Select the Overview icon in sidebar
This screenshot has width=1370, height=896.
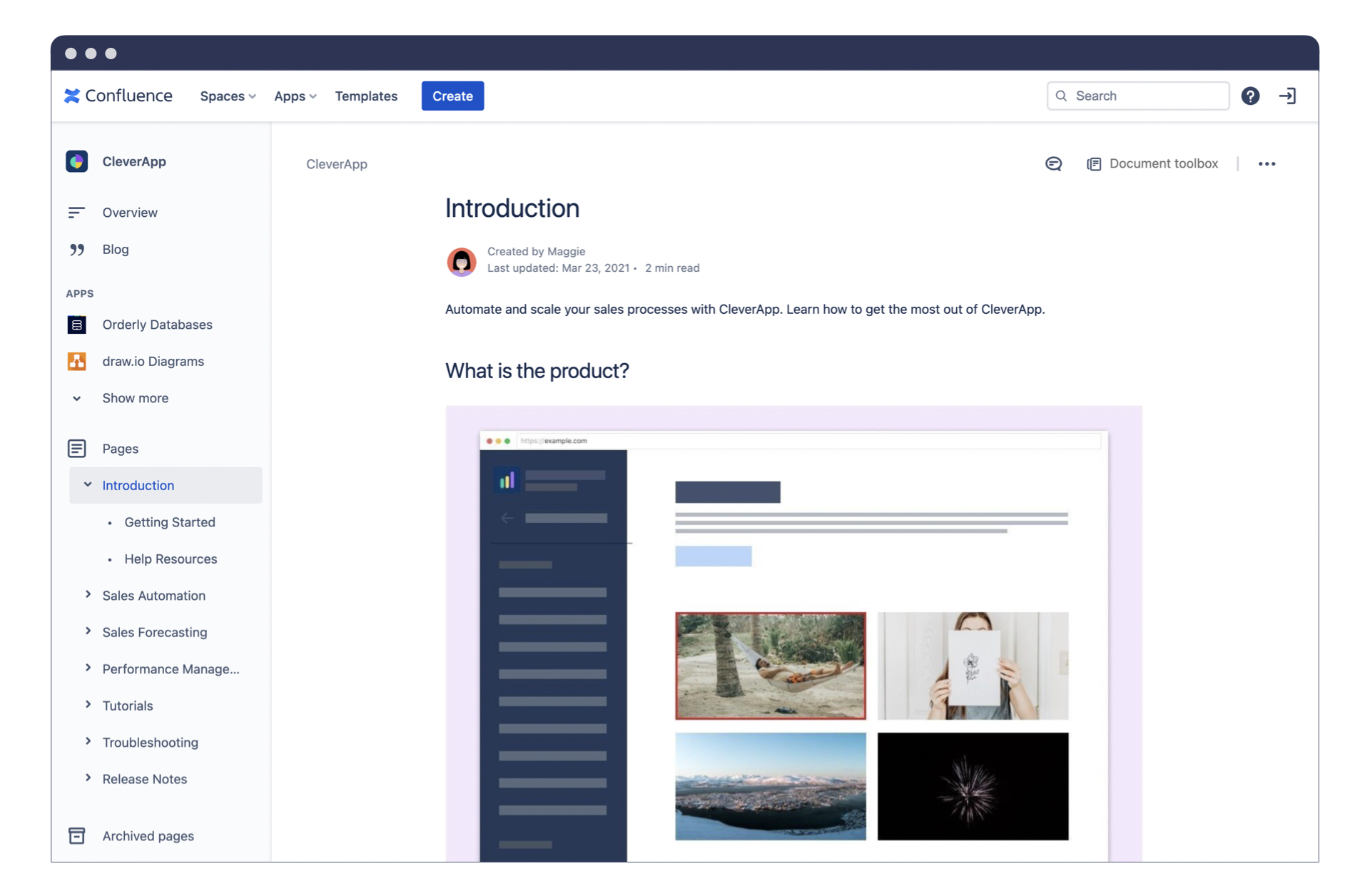(76, 213)
